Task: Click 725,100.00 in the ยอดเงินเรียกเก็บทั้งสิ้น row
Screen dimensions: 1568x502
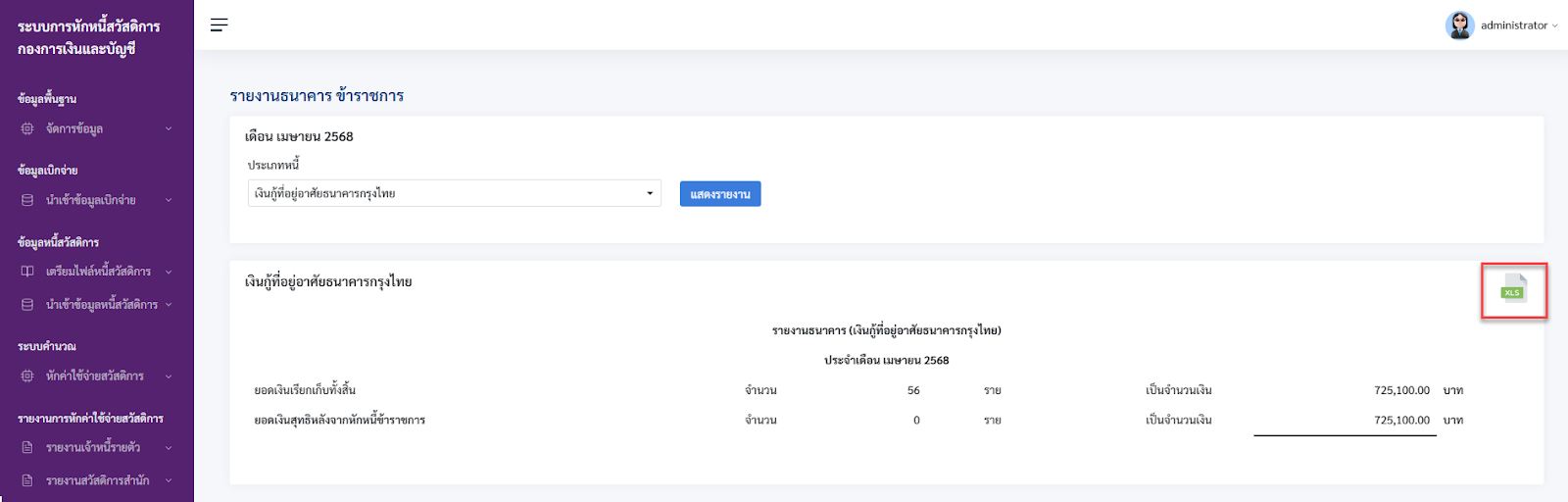Action: (x=1401, y=390)
